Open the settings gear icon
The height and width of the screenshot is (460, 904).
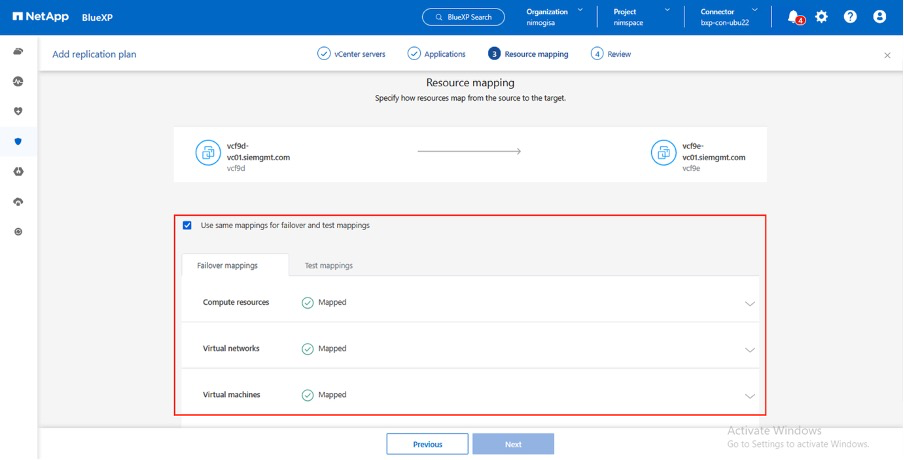click(x=822, y=17)
